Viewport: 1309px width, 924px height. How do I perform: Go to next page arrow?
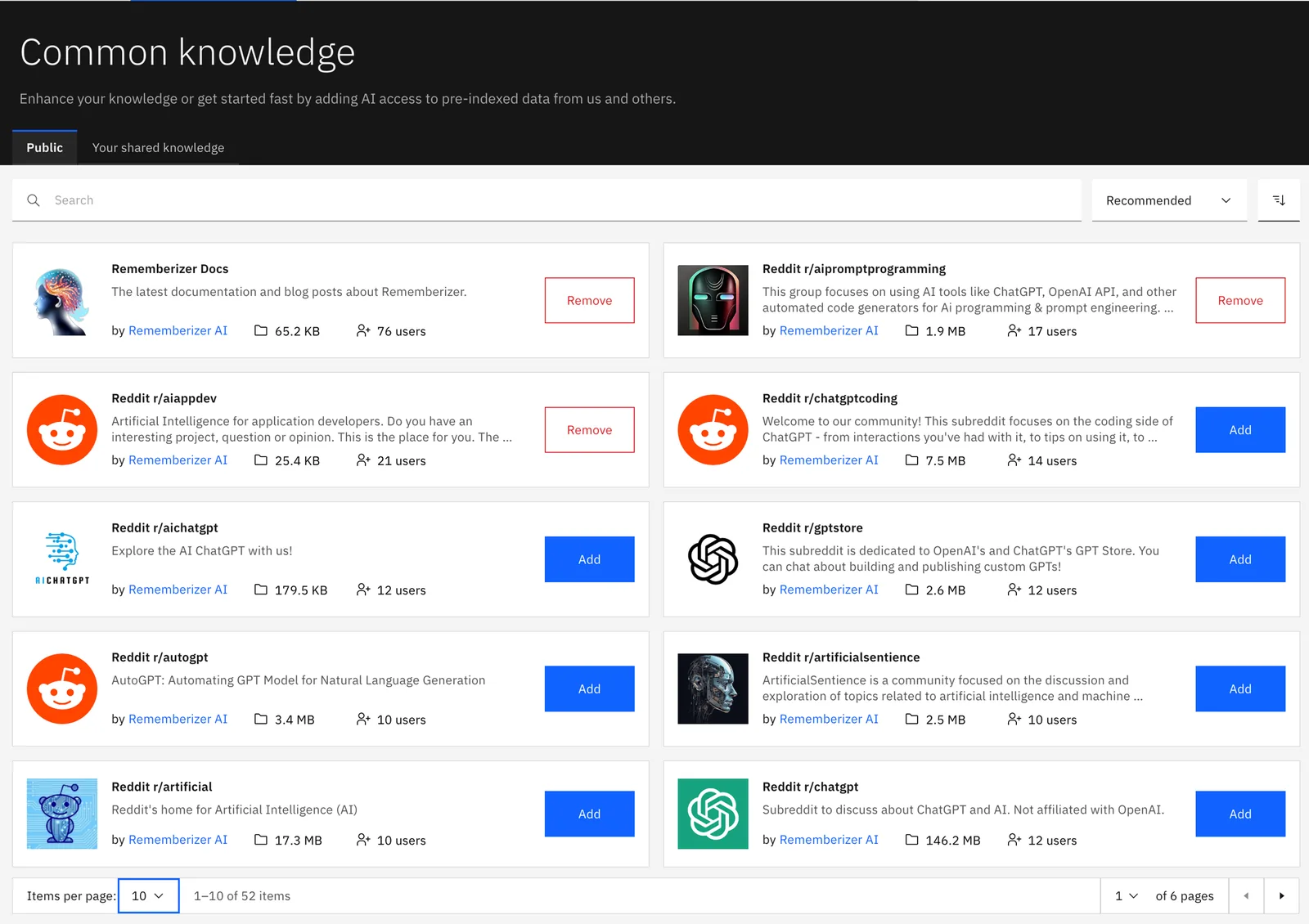(x=1282, y=896)
